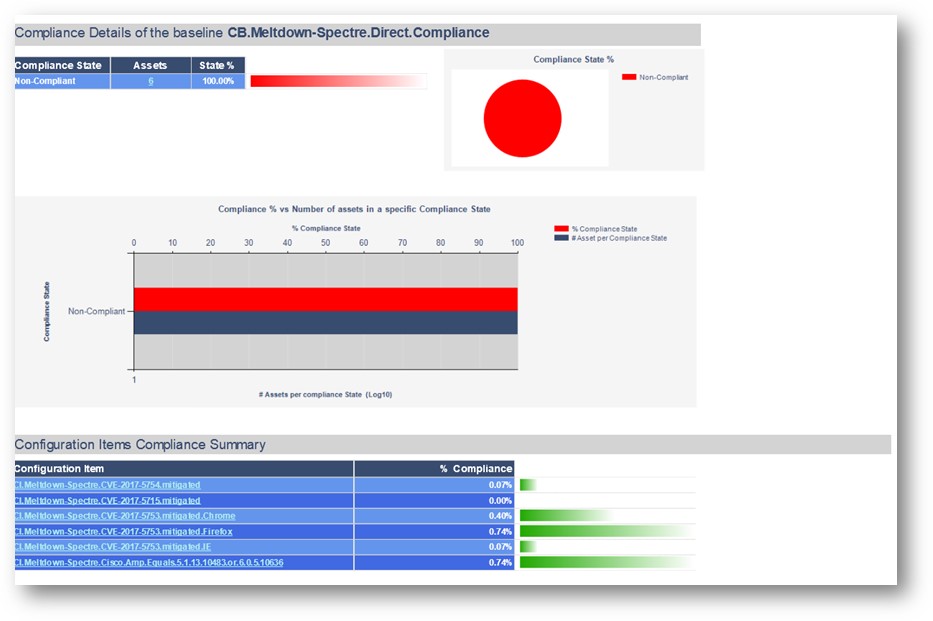Click the red % Compliance State legend swatch

(561, 228)
